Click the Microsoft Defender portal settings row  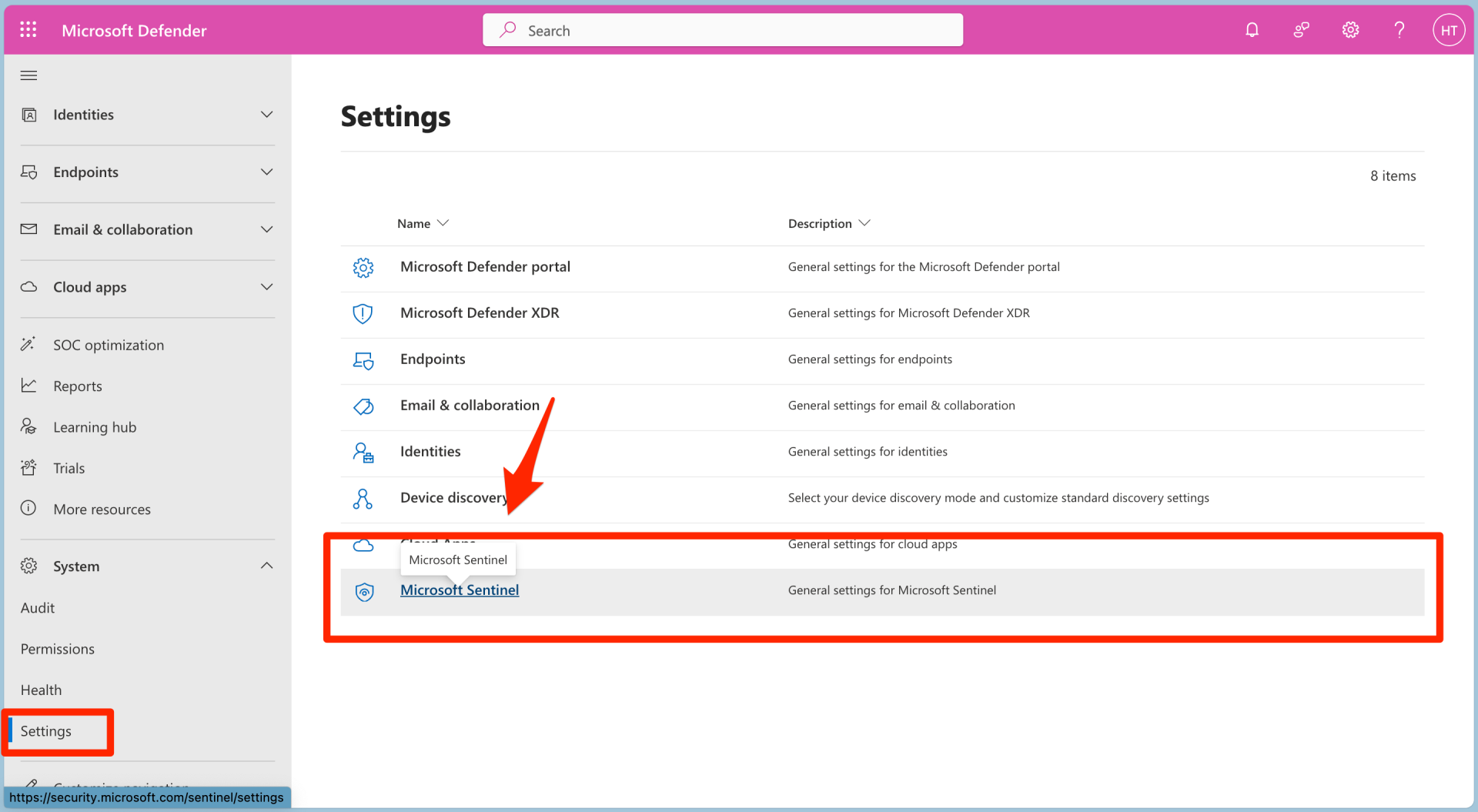tap(485, 266)
